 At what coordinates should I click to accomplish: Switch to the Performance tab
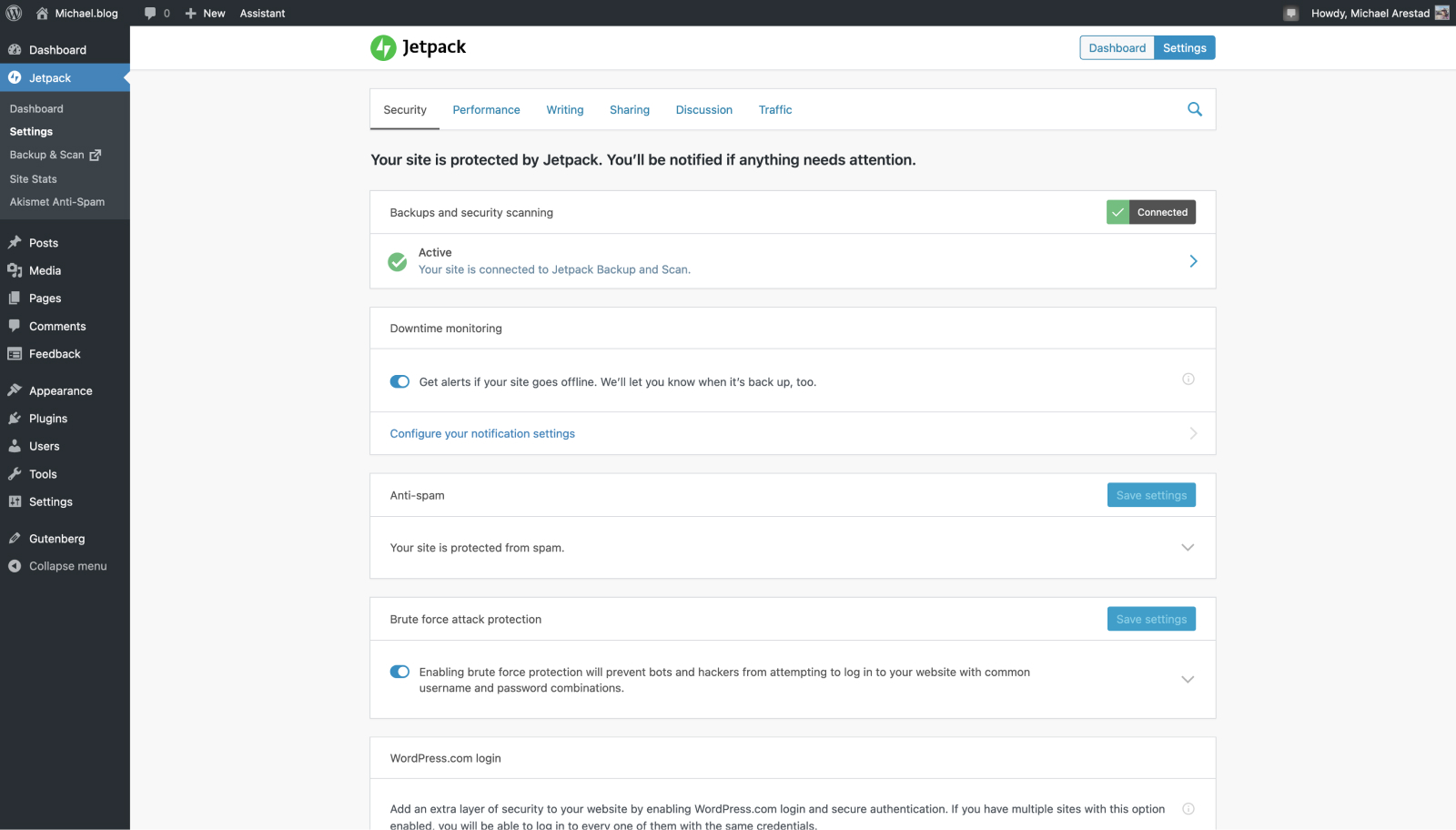coord(486,109)
